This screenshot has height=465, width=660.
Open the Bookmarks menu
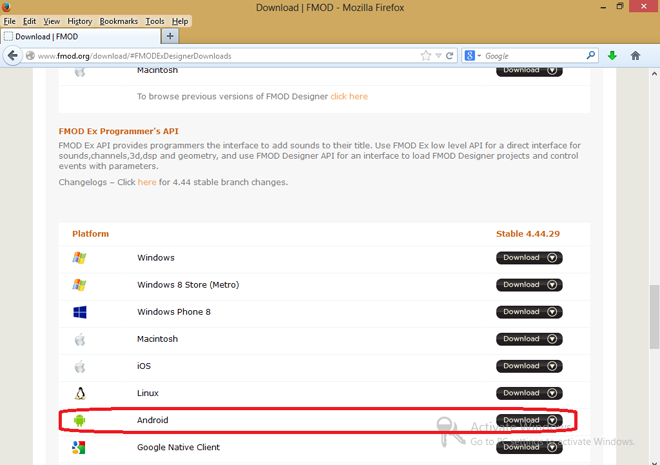click(118, 21)
